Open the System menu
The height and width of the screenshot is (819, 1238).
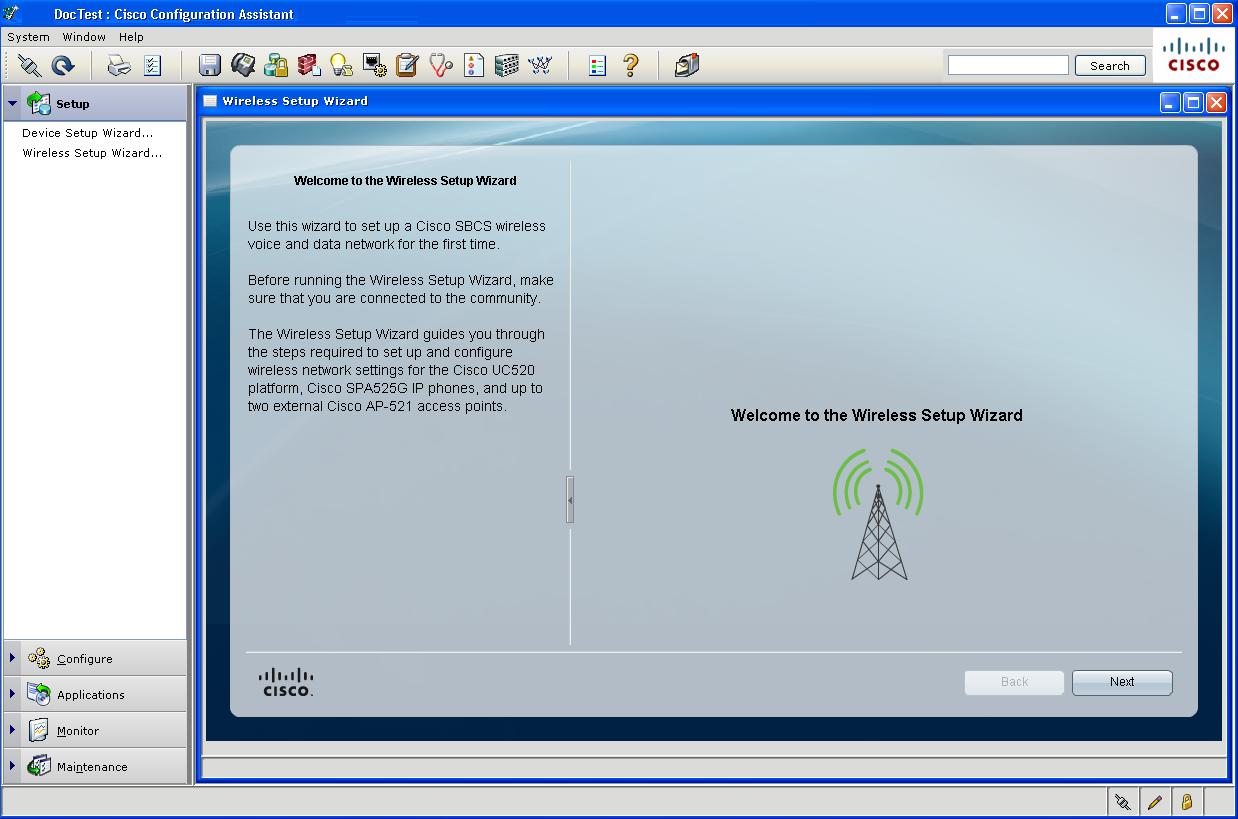pos(28,37)
